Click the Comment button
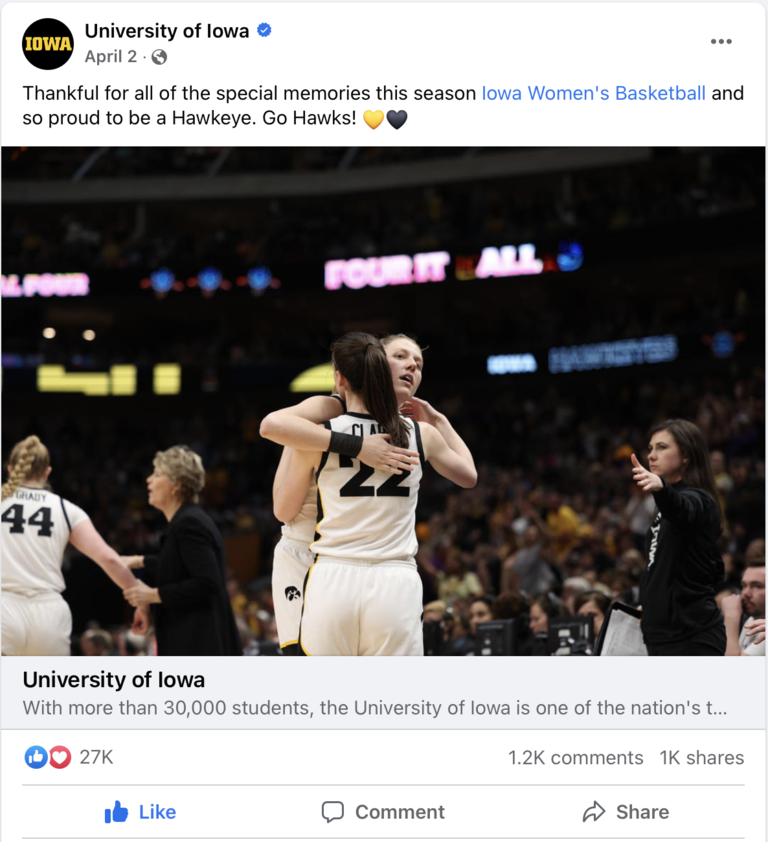 pos(383,812)
